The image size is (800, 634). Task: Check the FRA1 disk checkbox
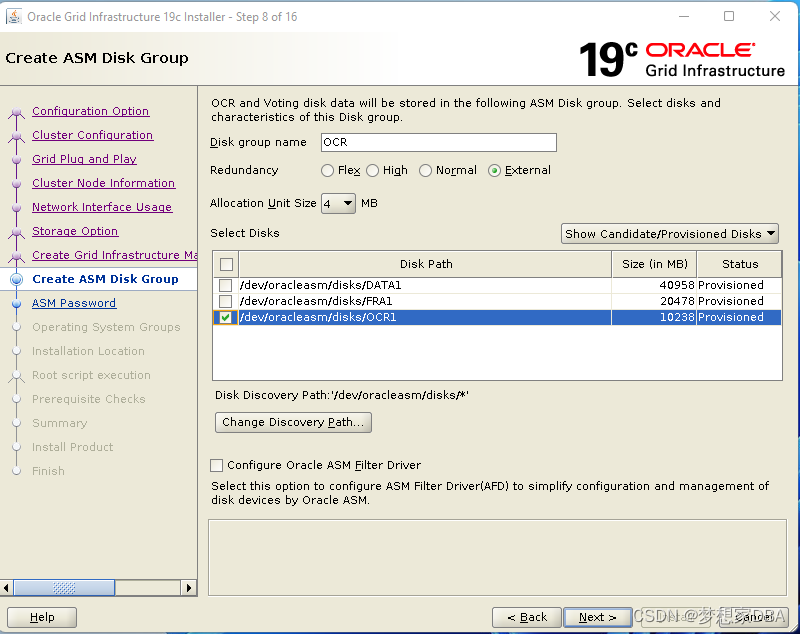point(226,301)
